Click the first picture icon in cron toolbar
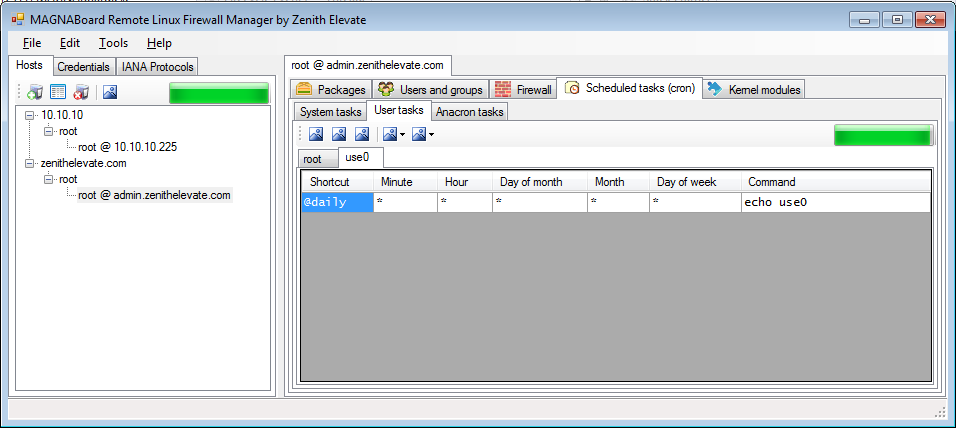Screen dimensions: 956x428 [316, 134]
